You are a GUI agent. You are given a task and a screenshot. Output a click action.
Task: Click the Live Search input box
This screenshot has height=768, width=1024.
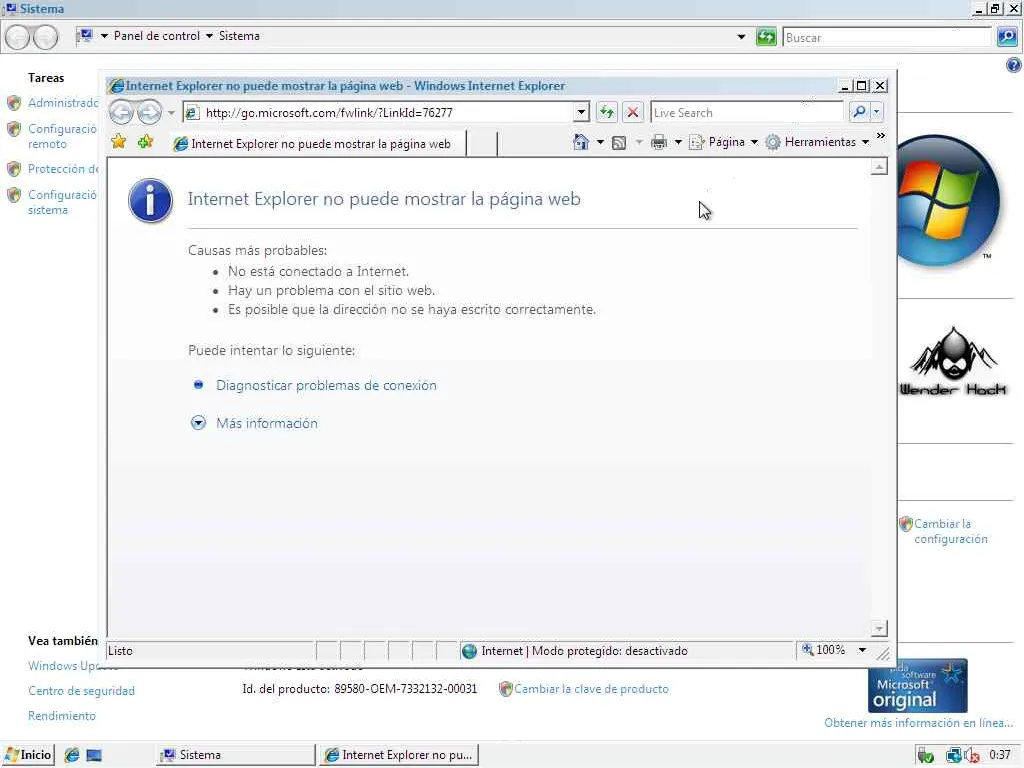point(747,112)
